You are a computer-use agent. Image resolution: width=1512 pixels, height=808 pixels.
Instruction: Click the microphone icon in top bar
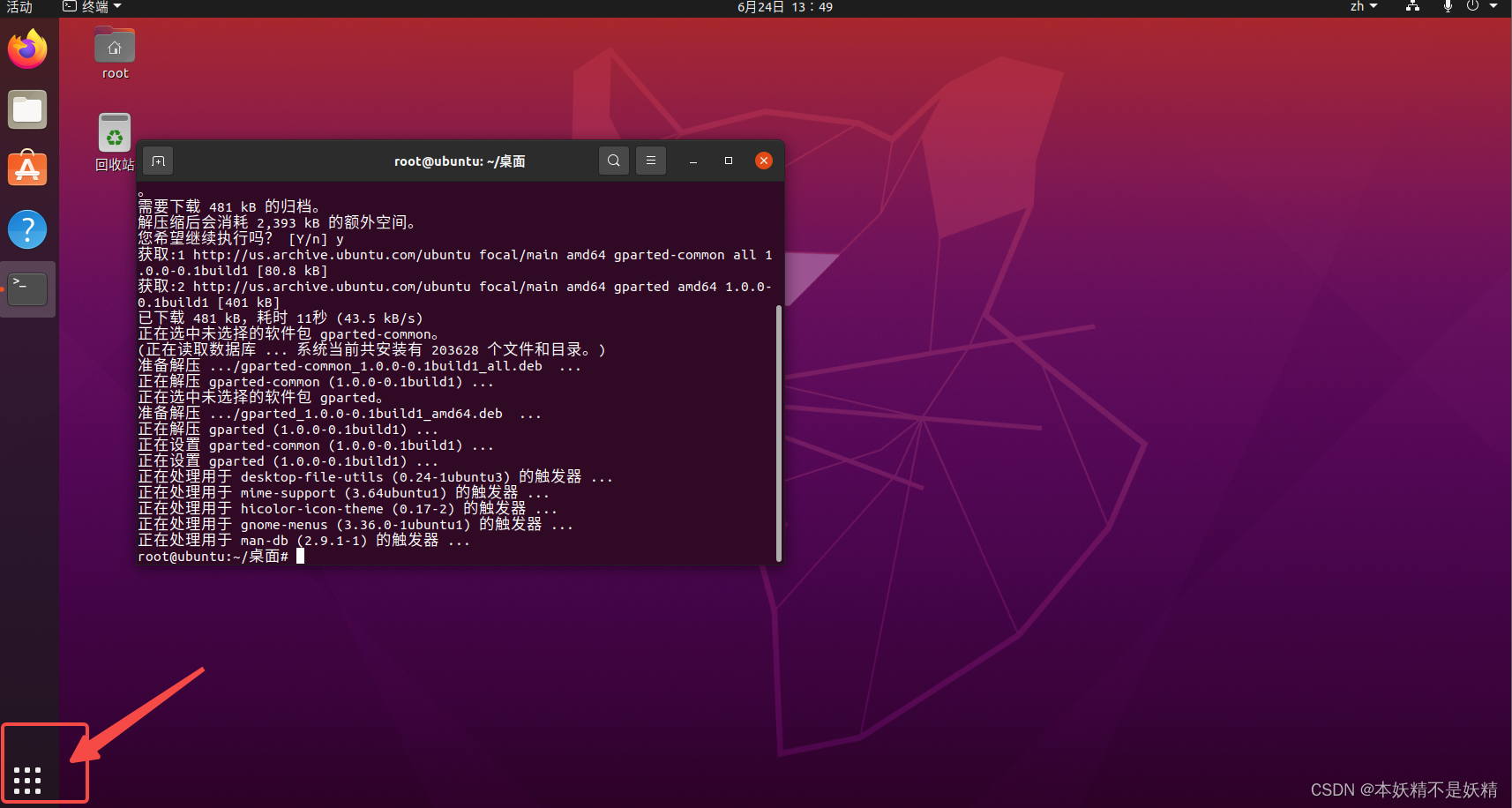(1448, 7)
